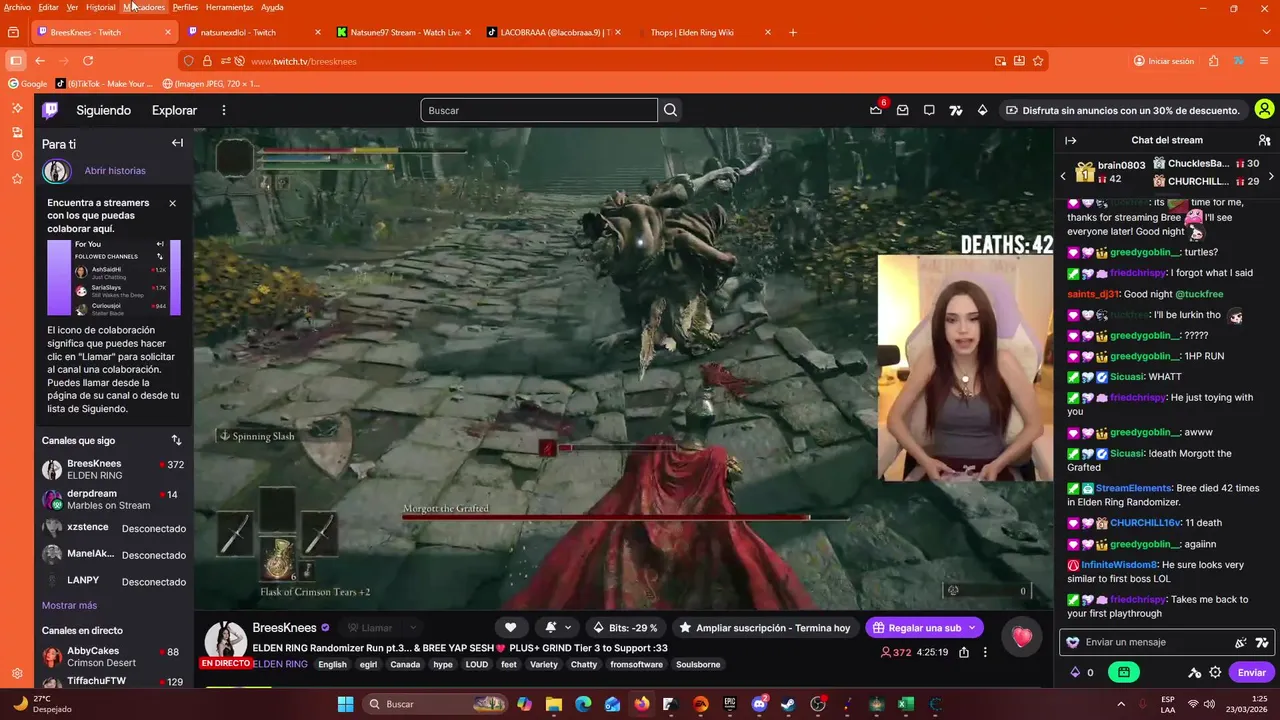Open chat settings gear

tap(1215, 672)
